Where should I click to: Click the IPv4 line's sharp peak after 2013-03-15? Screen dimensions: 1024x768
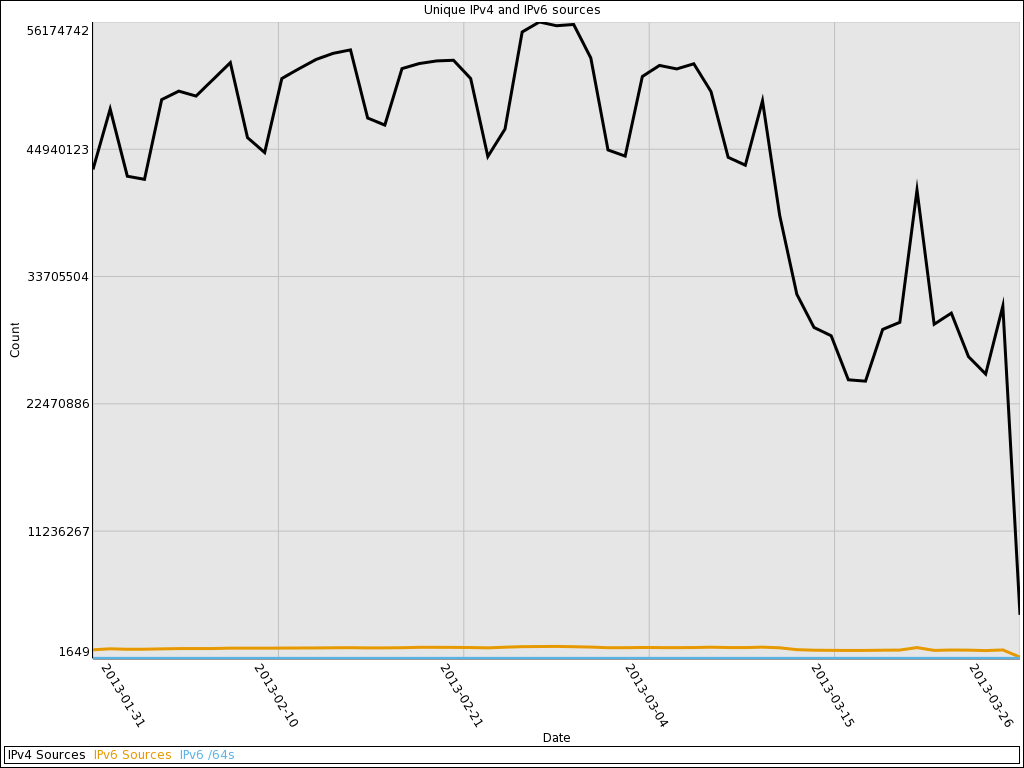(916, 190)
